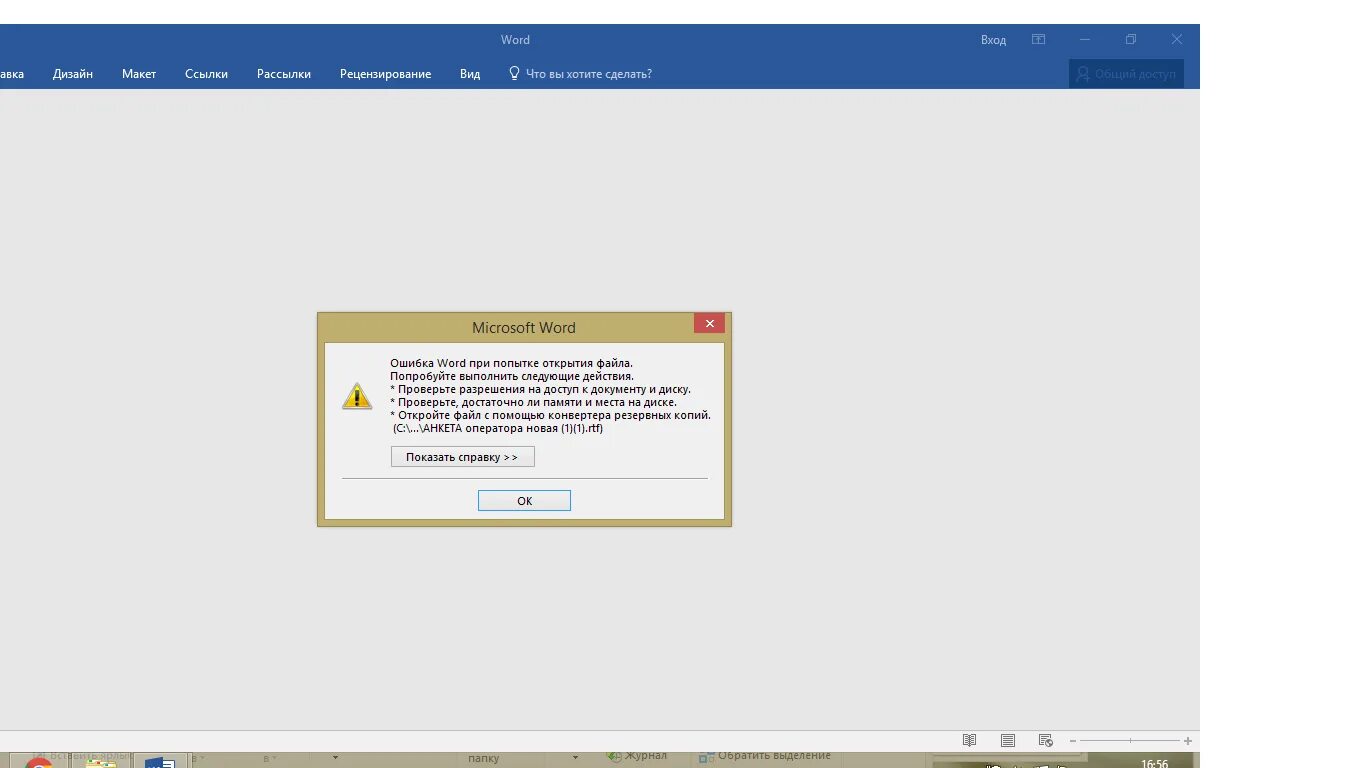Screen dimensions: 1366x768
Task: Close the Word application window
Action: 1177,40
